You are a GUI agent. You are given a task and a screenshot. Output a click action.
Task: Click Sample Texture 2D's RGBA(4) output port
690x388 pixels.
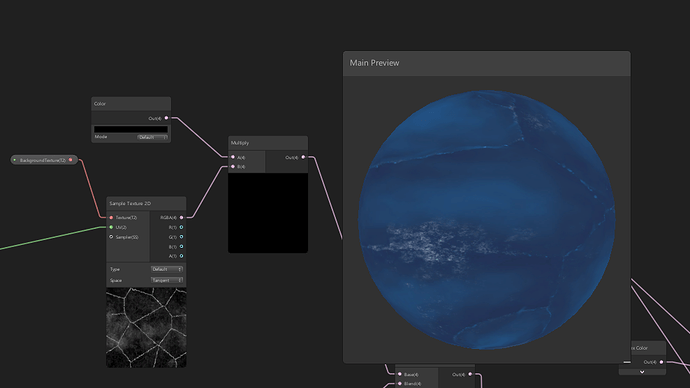(181, 217)
